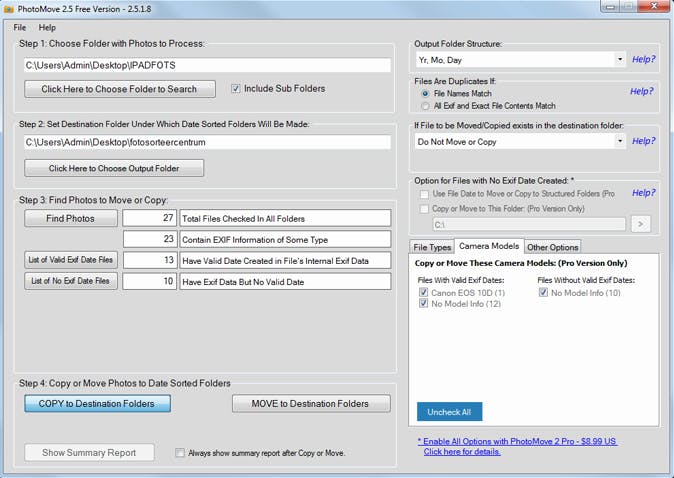Open Help link for No Exif Date option
Image resolution: width=674 pixels, height=478 pixels.
click(x=643, y=193)
